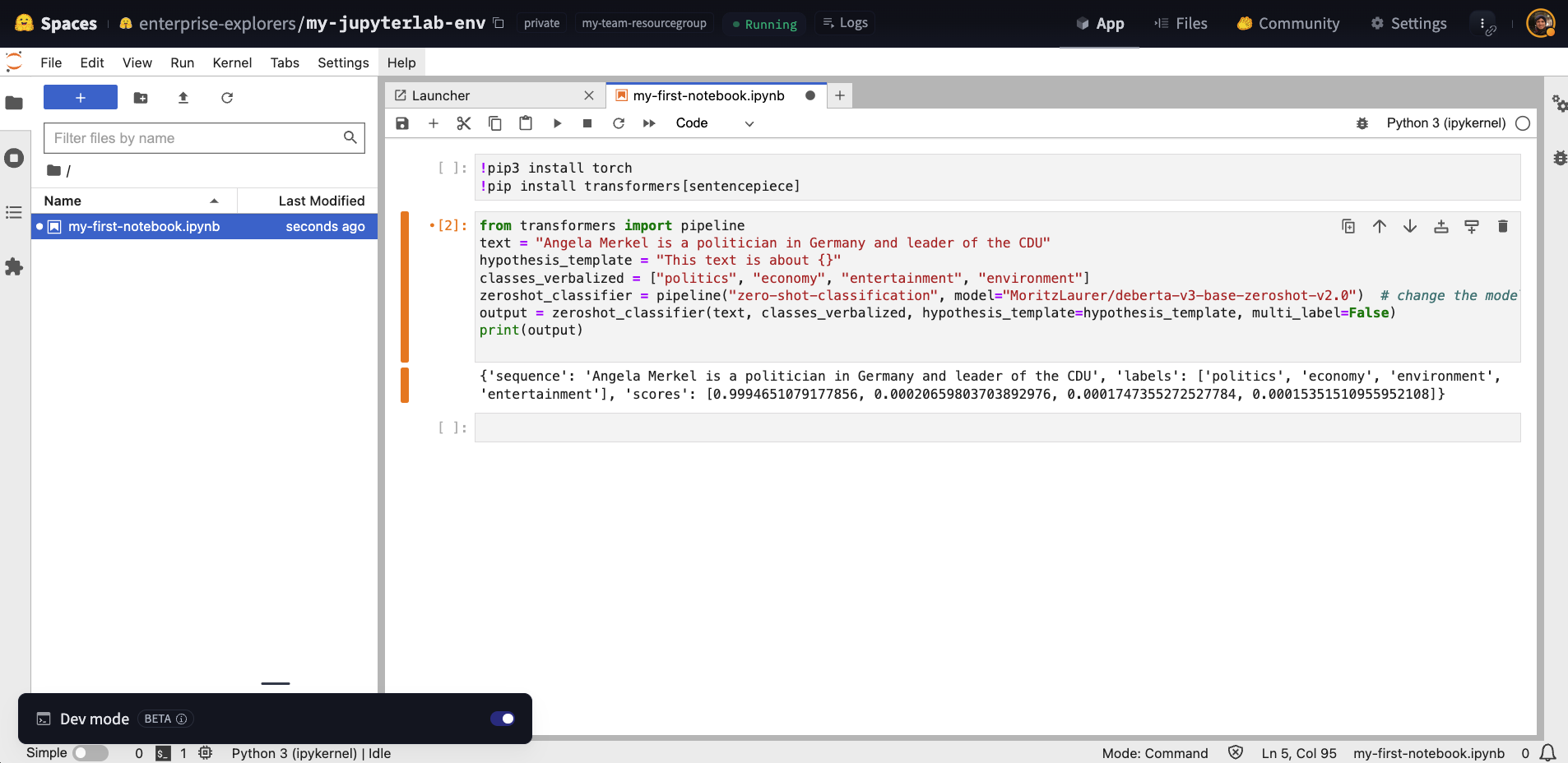Open the Extension Manager puzzle icon
This screenshot has width=1568, height=763.
(14, 267)
